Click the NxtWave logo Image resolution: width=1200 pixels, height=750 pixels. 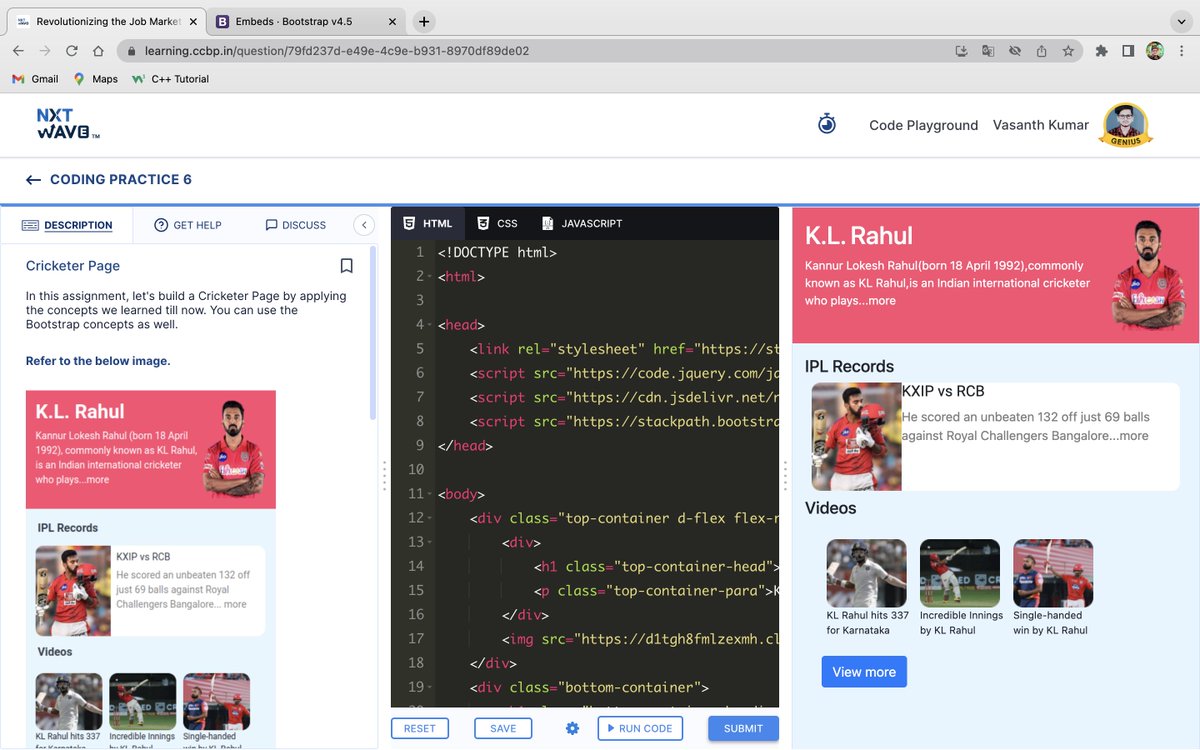click(68, 124)
